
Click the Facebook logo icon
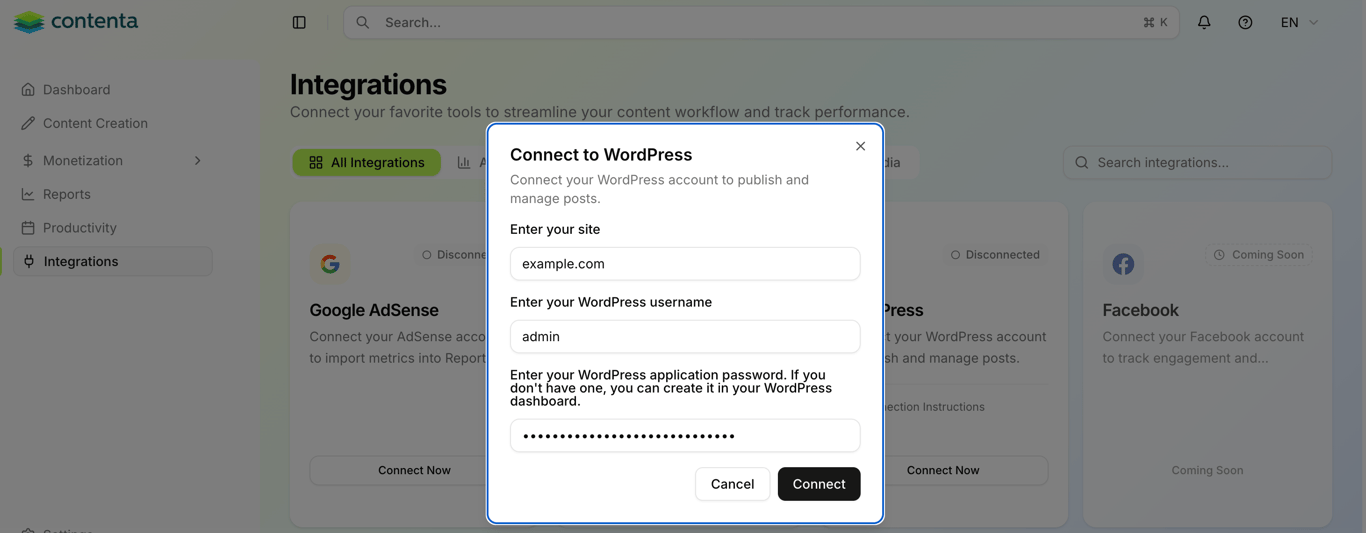coord(1123,264)
